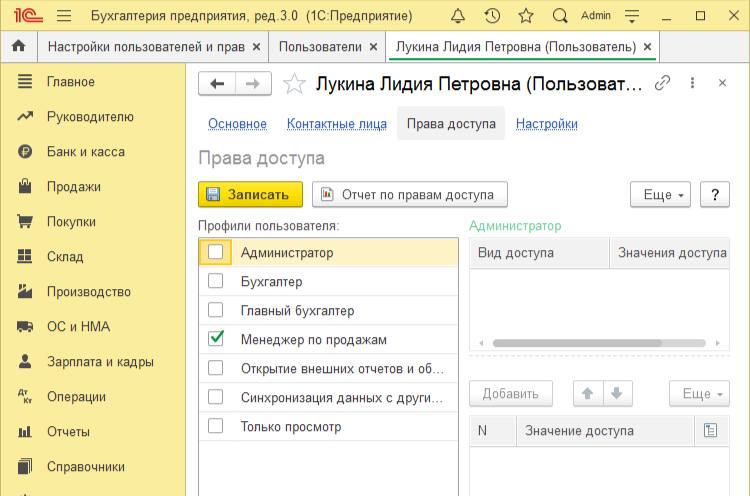Open Склад section

click(x=65, y=256)
